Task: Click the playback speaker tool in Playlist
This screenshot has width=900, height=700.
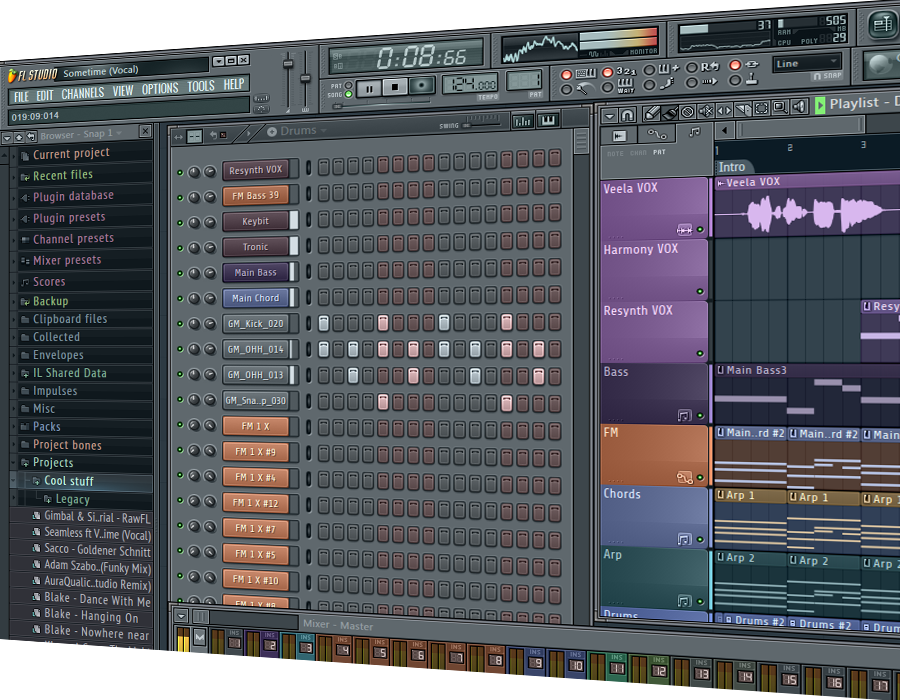Action: (797, 106)
